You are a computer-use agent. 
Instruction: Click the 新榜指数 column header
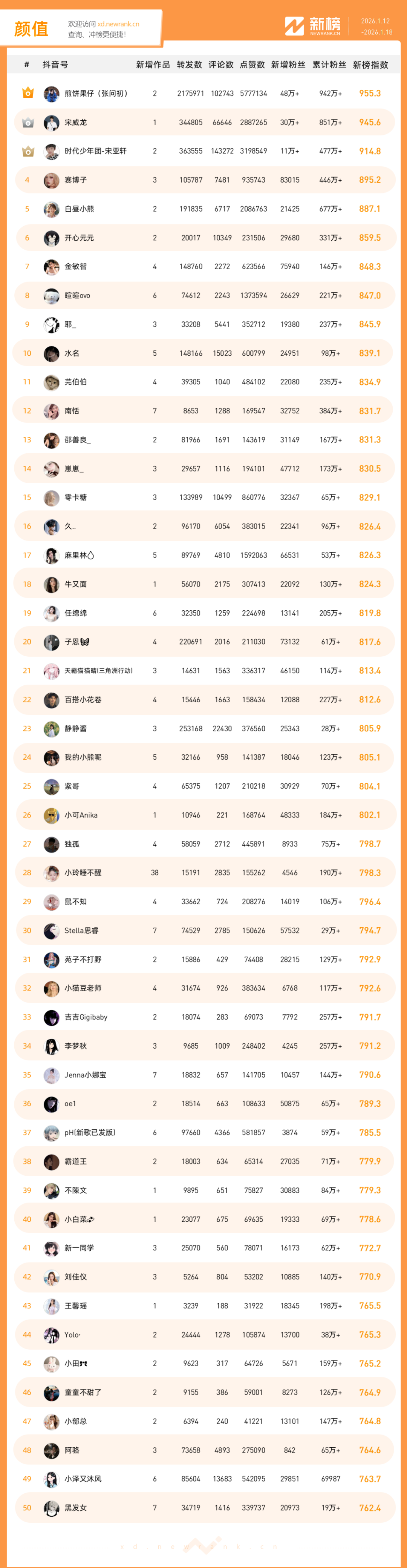(370, 65)
